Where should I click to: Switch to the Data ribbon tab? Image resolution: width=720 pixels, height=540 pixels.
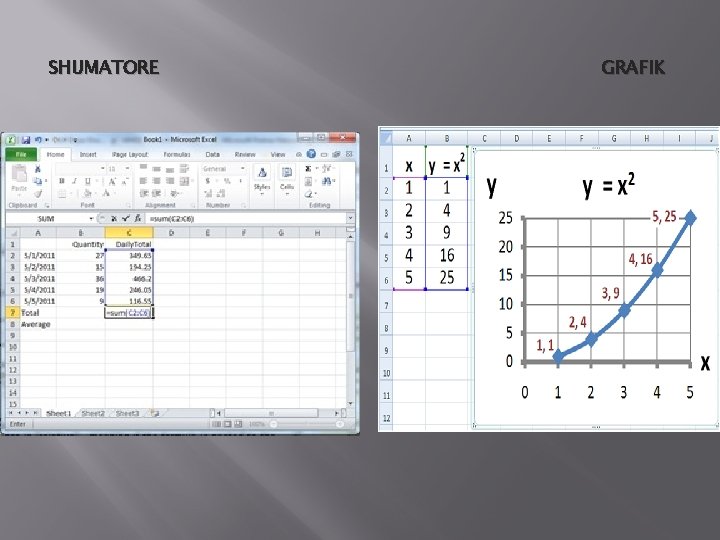(x=212, y=155)
